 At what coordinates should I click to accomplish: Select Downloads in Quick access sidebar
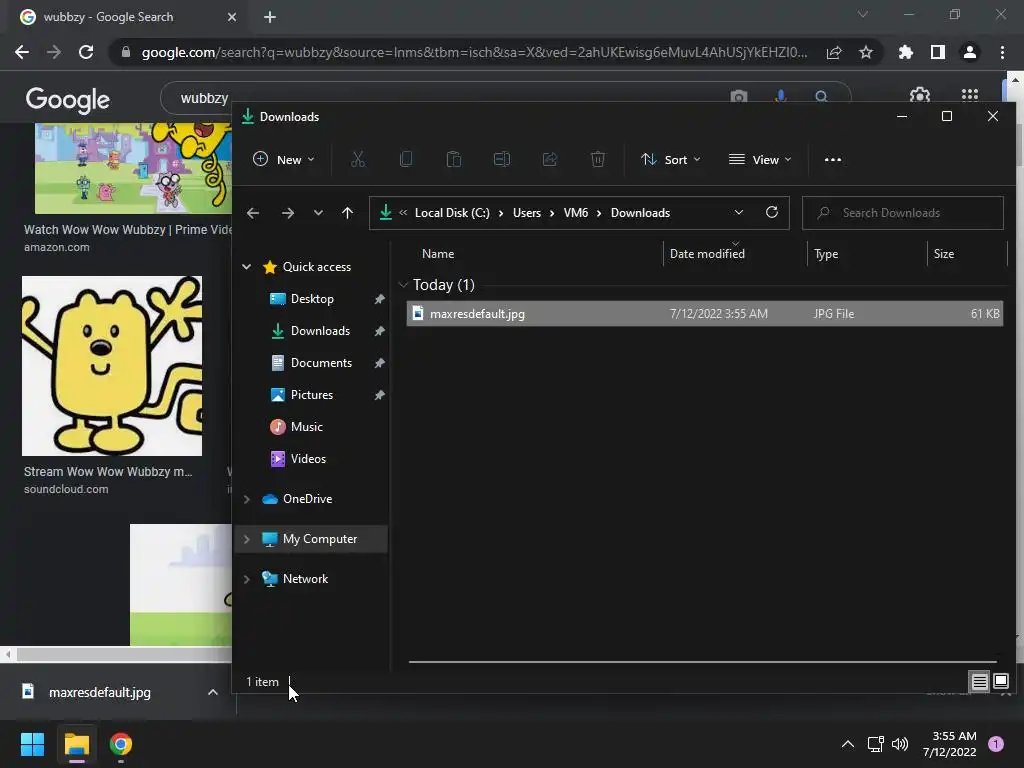tap(320, 330)
